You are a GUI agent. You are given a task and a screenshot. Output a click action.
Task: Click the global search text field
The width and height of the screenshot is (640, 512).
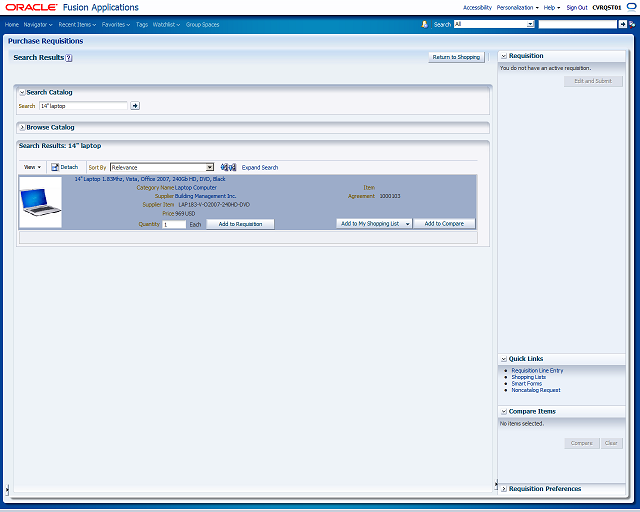coord(578,24)
